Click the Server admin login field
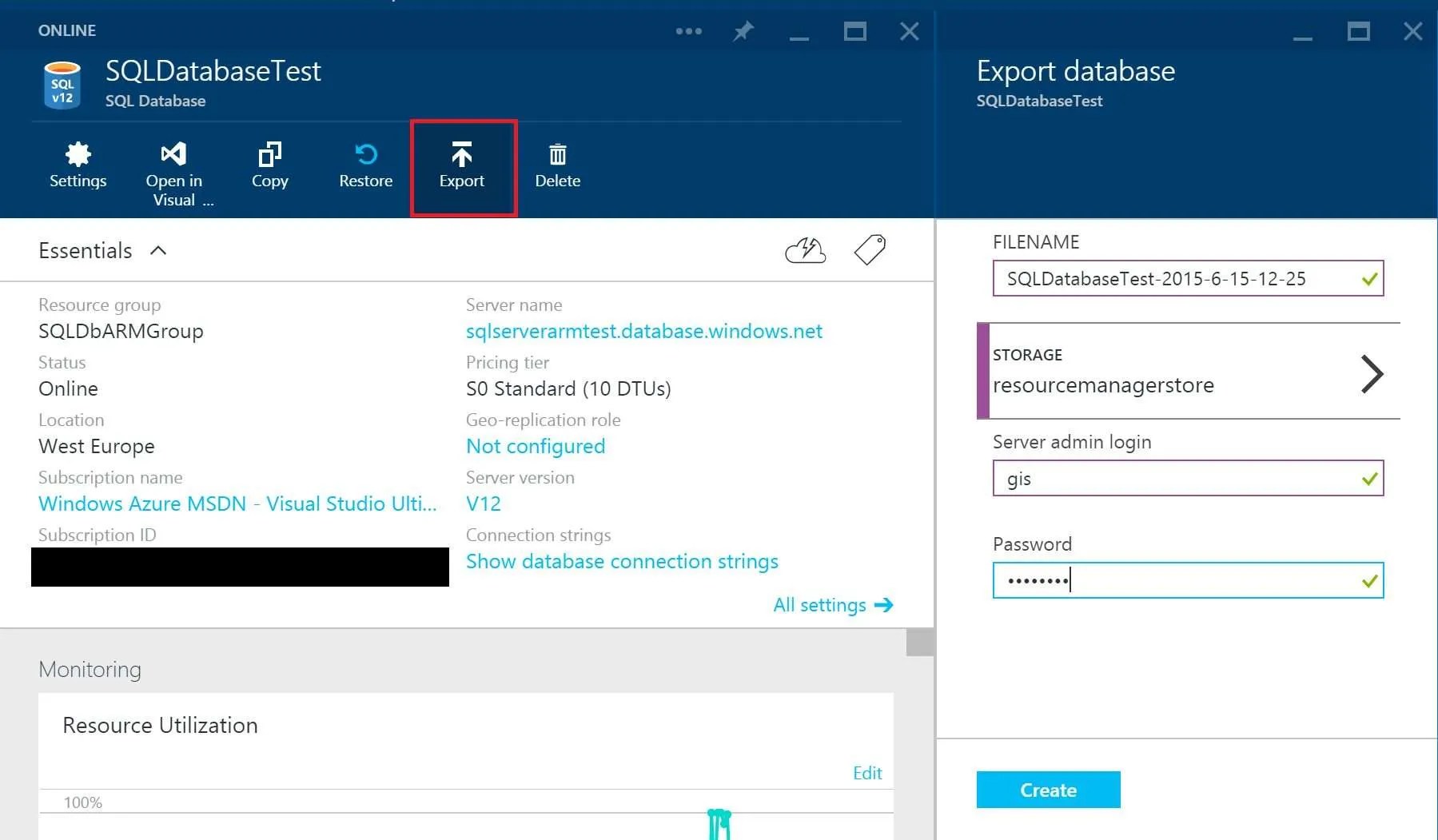This screenshot has height=840, width=1438. [1188, 478]
